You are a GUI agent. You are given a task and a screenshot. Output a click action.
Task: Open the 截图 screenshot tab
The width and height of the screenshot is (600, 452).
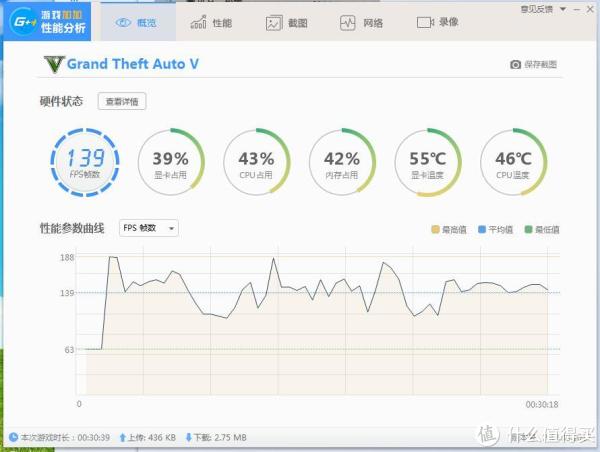pos(287,23)
